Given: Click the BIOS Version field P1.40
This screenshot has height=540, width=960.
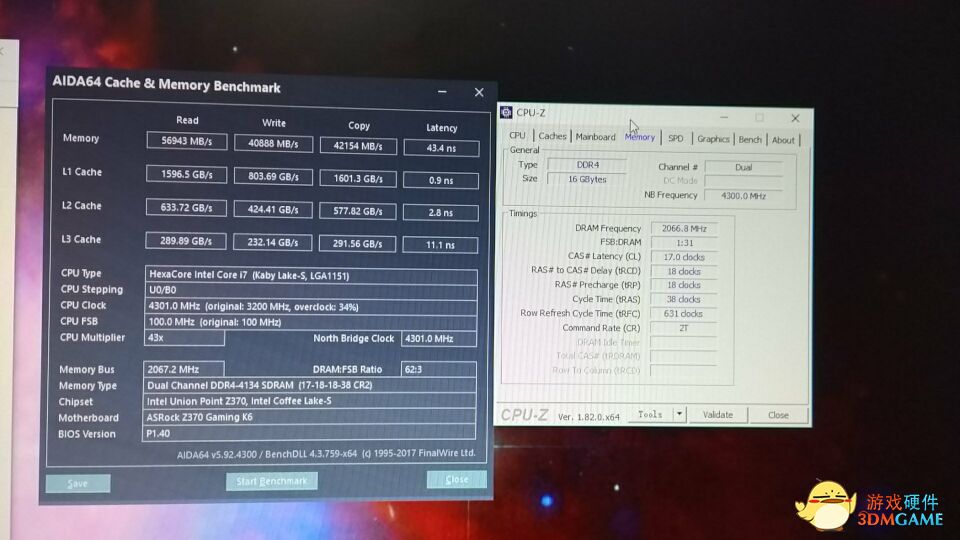Looking at the screenshot, I should click(x=309, y=433).
